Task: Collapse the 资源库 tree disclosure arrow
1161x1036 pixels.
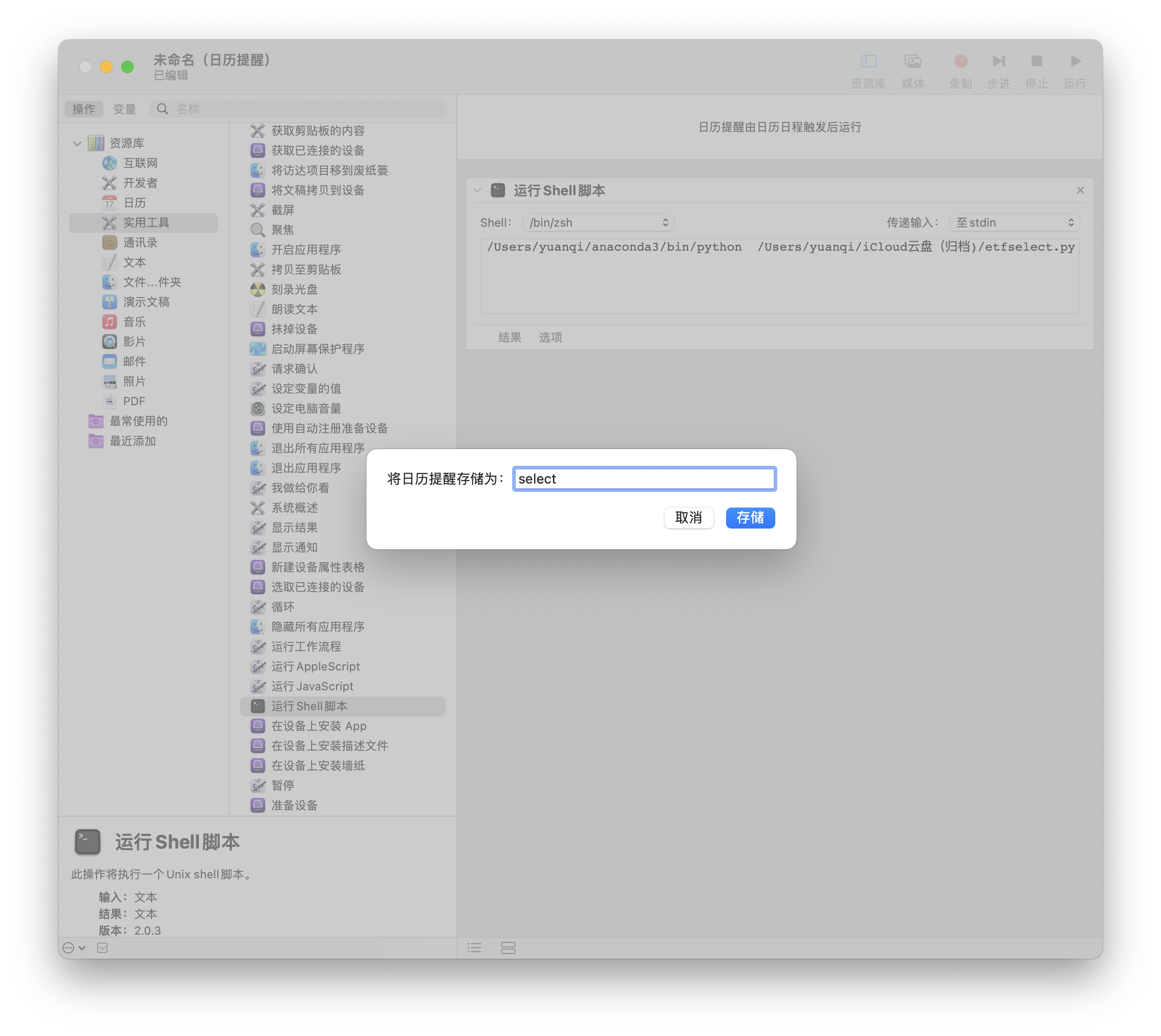Action: (x=77, y=144)
